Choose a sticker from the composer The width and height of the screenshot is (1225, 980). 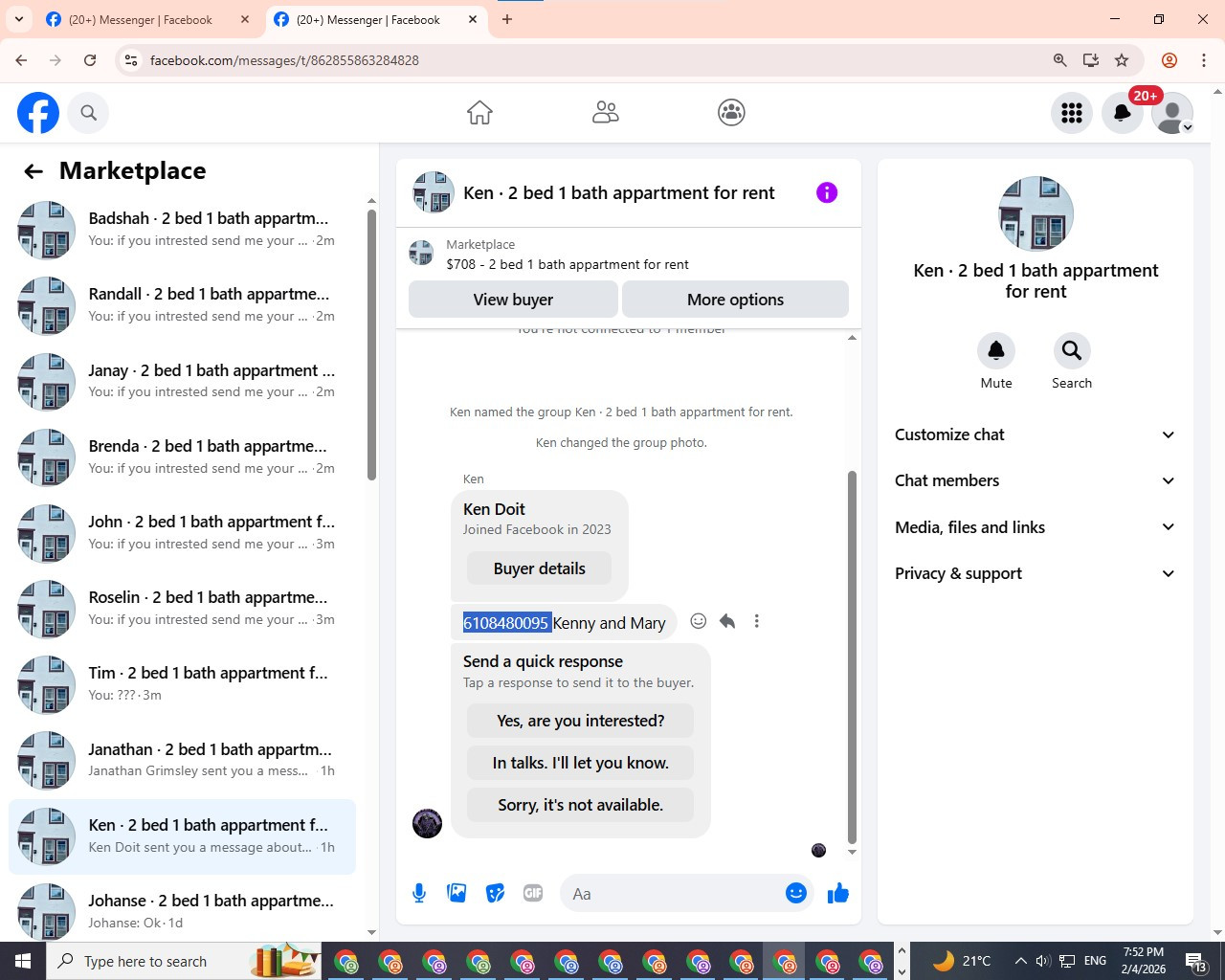pyautogui.click(x=495, y=893)
